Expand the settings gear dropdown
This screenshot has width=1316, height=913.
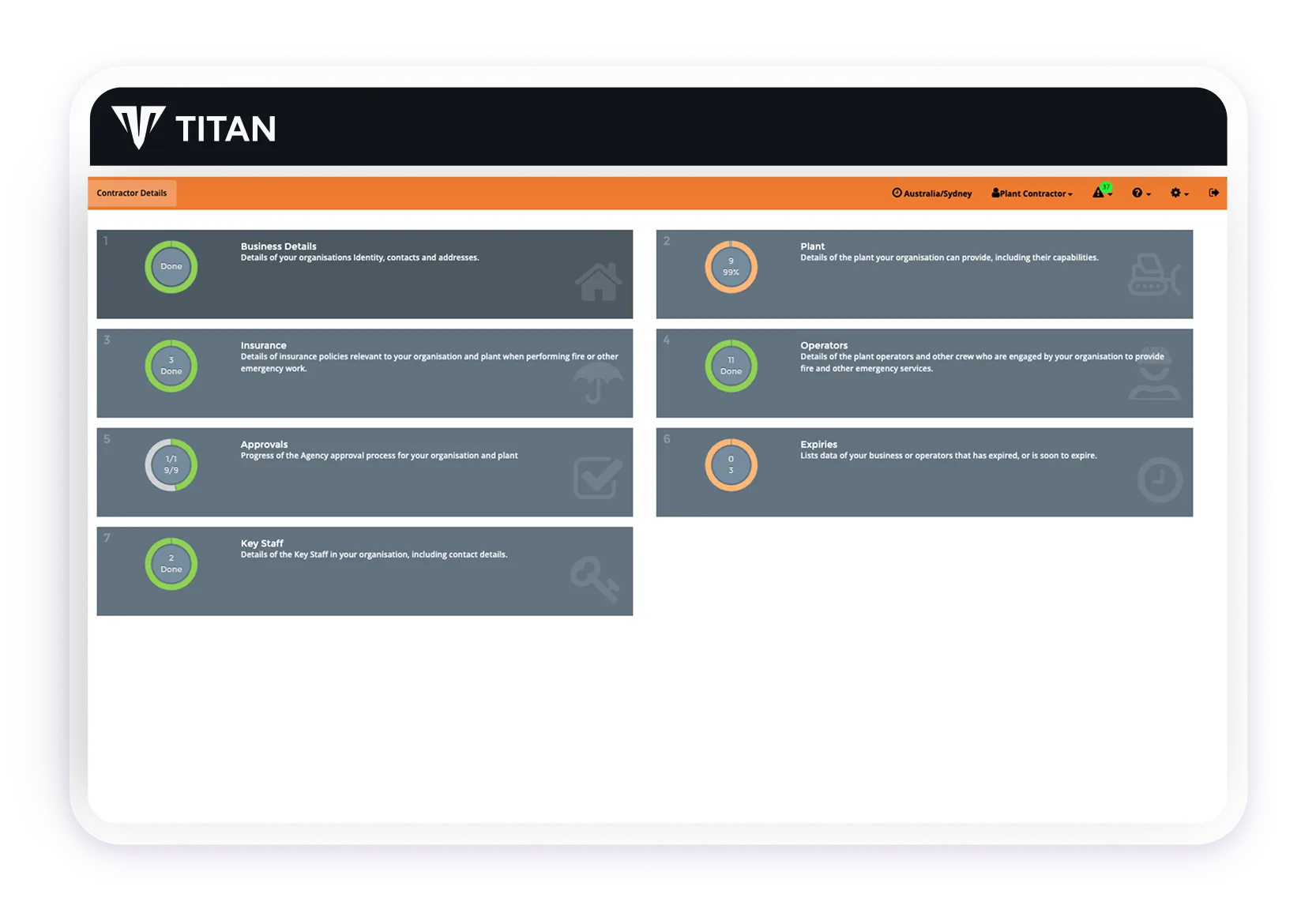click(x=1178, y=193)
